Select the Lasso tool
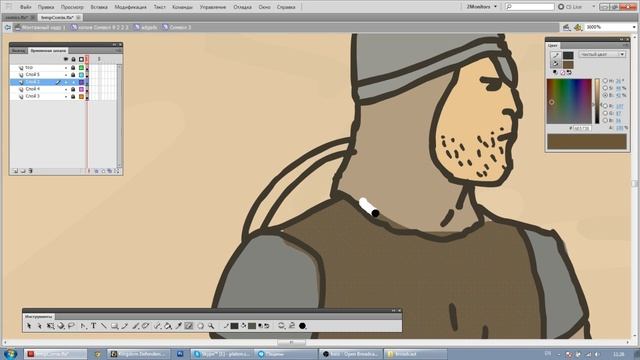This screenshot has width=640, height=360. 71,326
